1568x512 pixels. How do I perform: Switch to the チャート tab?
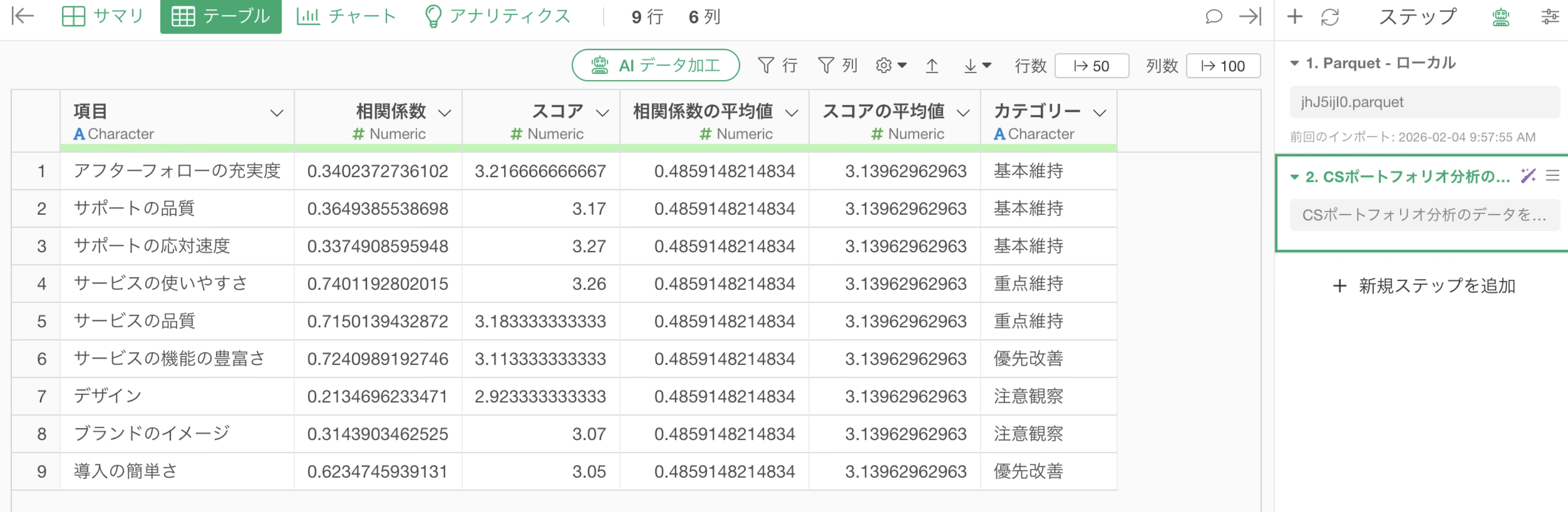click(346, 16)
